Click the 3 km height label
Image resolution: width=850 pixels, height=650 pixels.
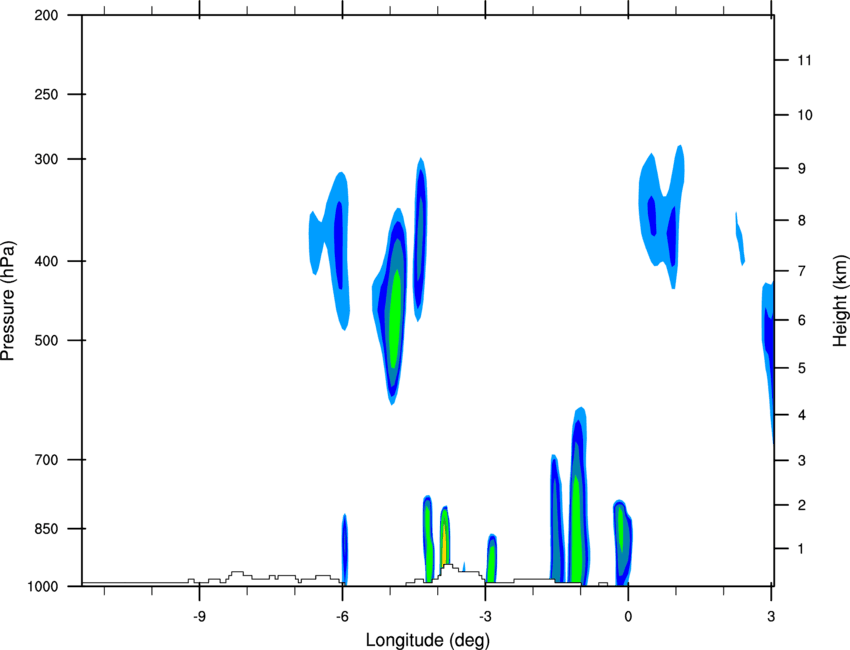point(801,461)
